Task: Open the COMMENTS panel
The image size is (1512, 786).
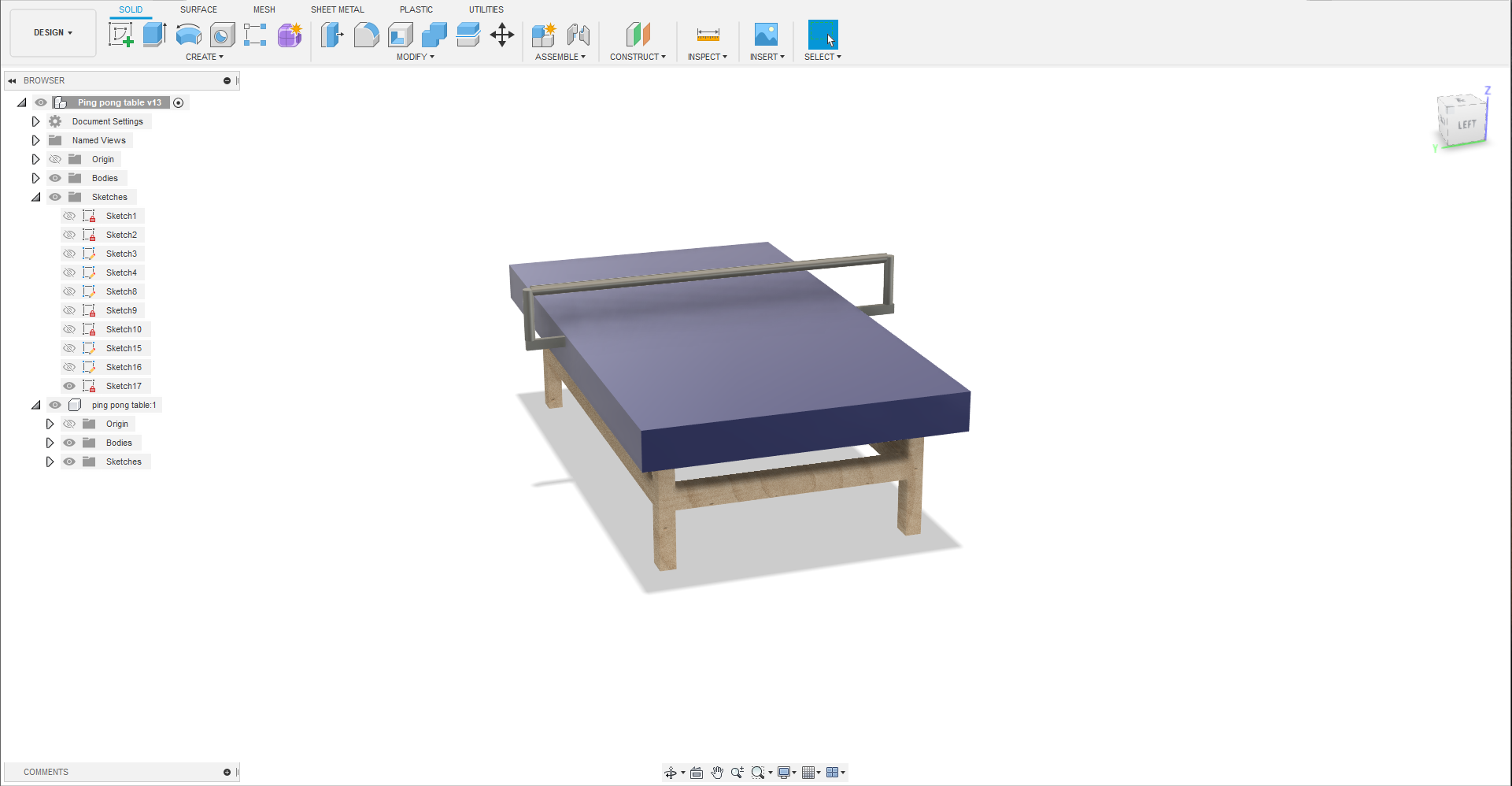Action: (46, 772)
